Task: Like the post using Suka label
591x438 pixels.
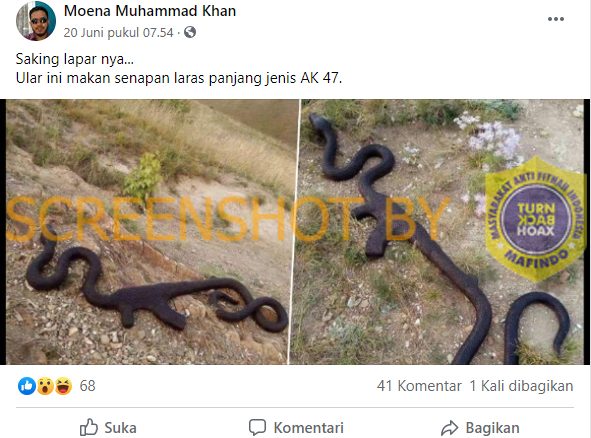Action: tap(120, 428)
